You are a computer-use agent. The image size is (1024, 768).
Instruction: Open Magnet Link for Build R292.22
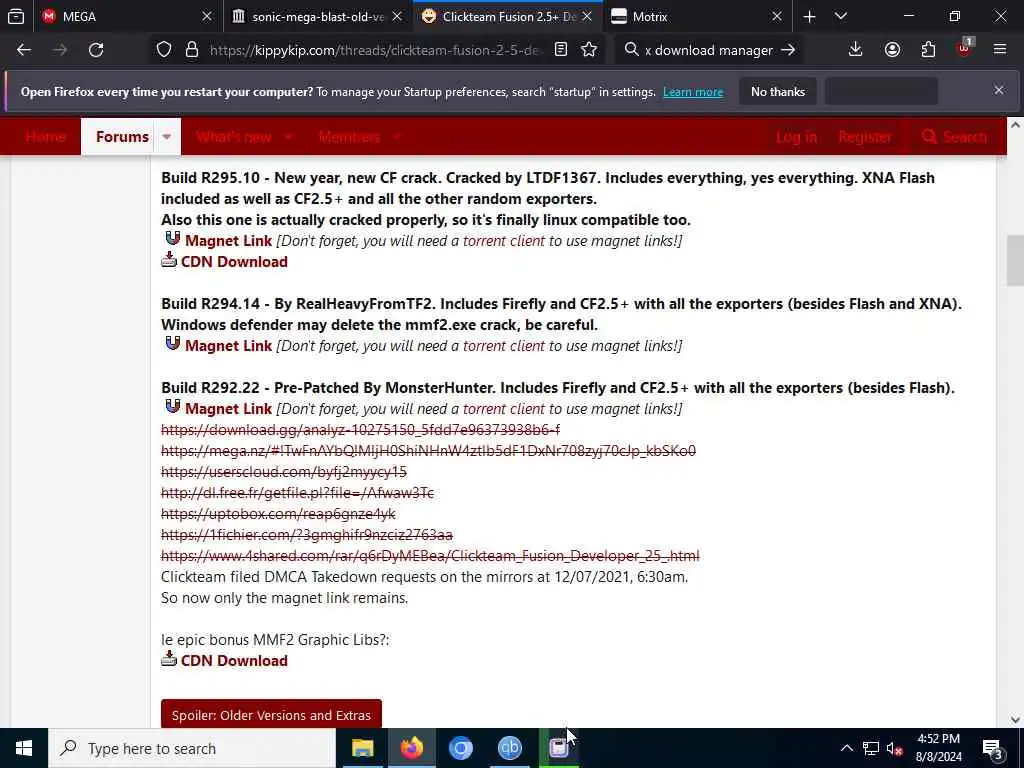point(228,409)
